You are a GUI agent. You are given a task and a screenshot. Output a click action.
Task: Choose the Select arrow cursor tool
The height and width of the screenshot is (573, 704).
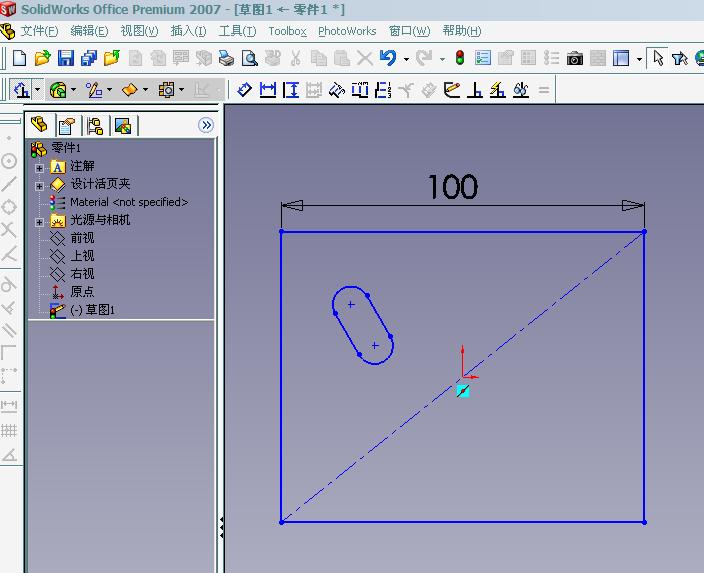(x=658, y=58)
